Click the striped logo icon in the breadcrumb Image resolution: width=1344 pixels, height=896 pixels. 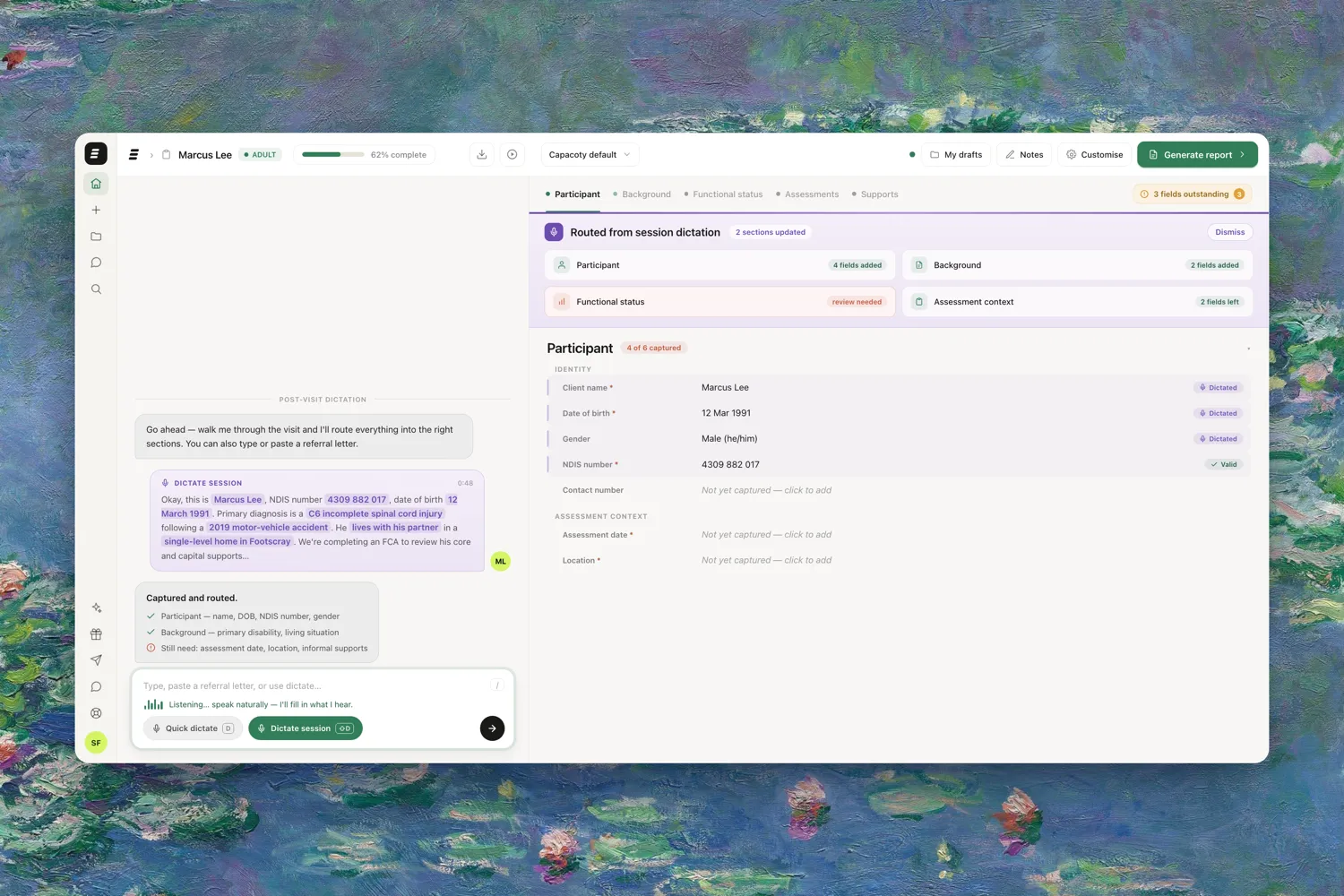134,155
